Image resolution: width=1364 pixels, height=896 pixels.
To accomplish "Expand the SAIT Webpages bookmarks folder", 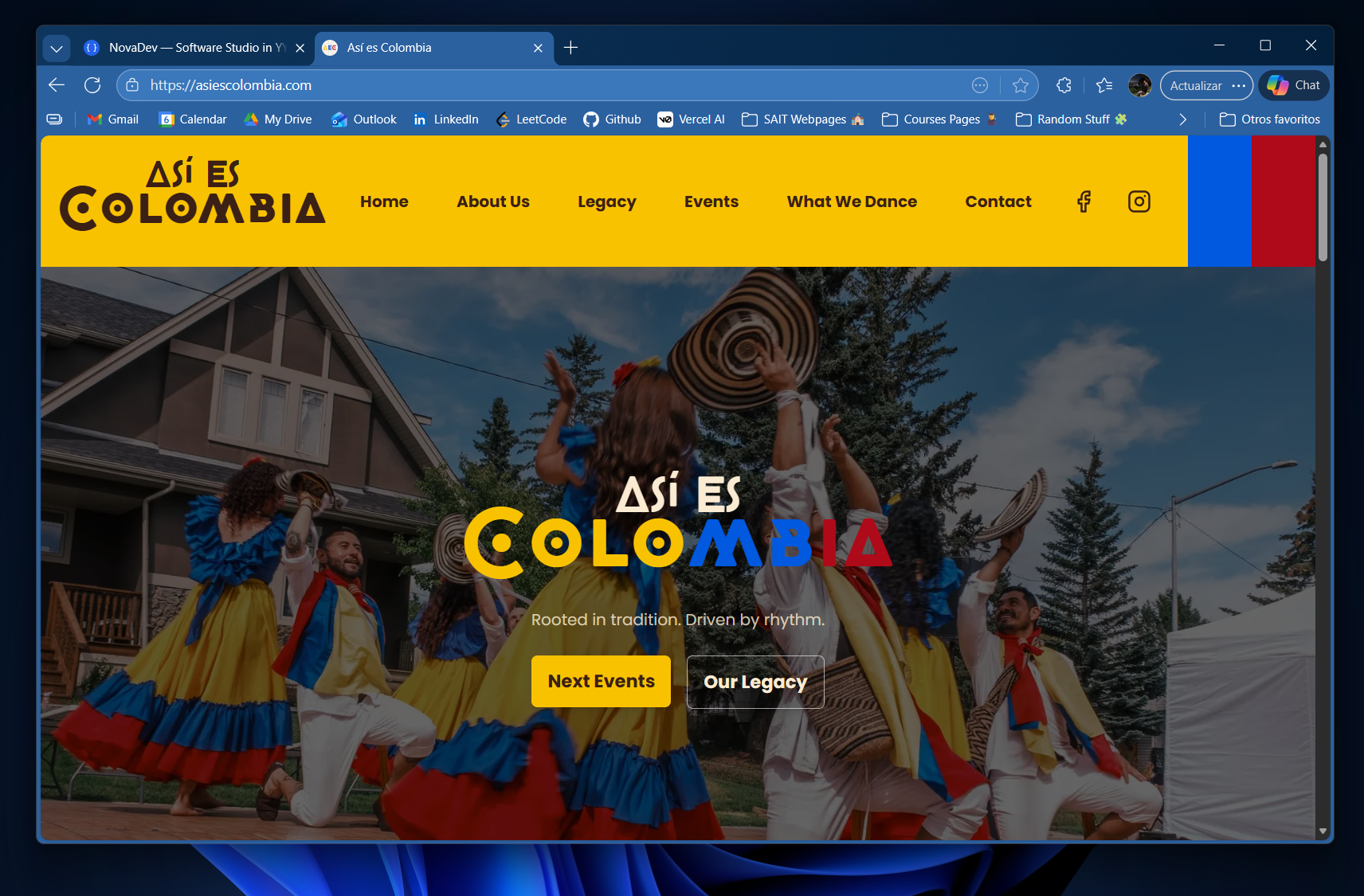I will click(x=801, y=119).
